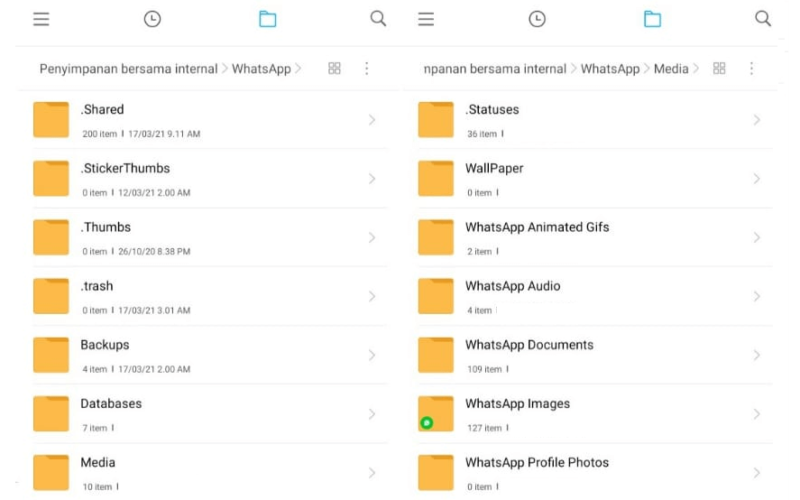Select "WhatsApp Audio" folder name

tap(512, 286)
